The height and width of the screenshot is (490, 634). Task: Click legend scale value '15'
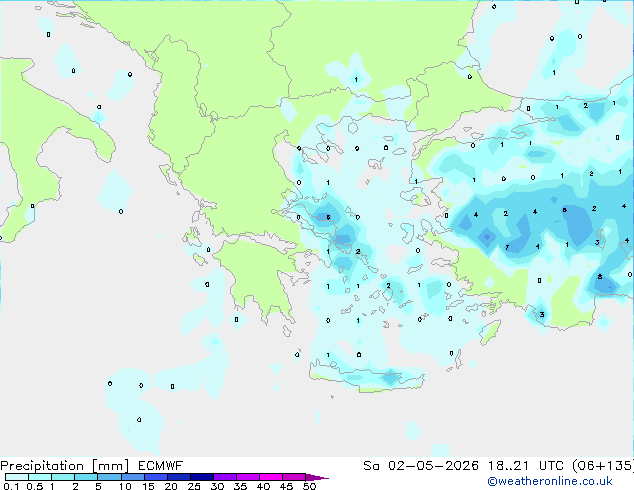(148, 486)
